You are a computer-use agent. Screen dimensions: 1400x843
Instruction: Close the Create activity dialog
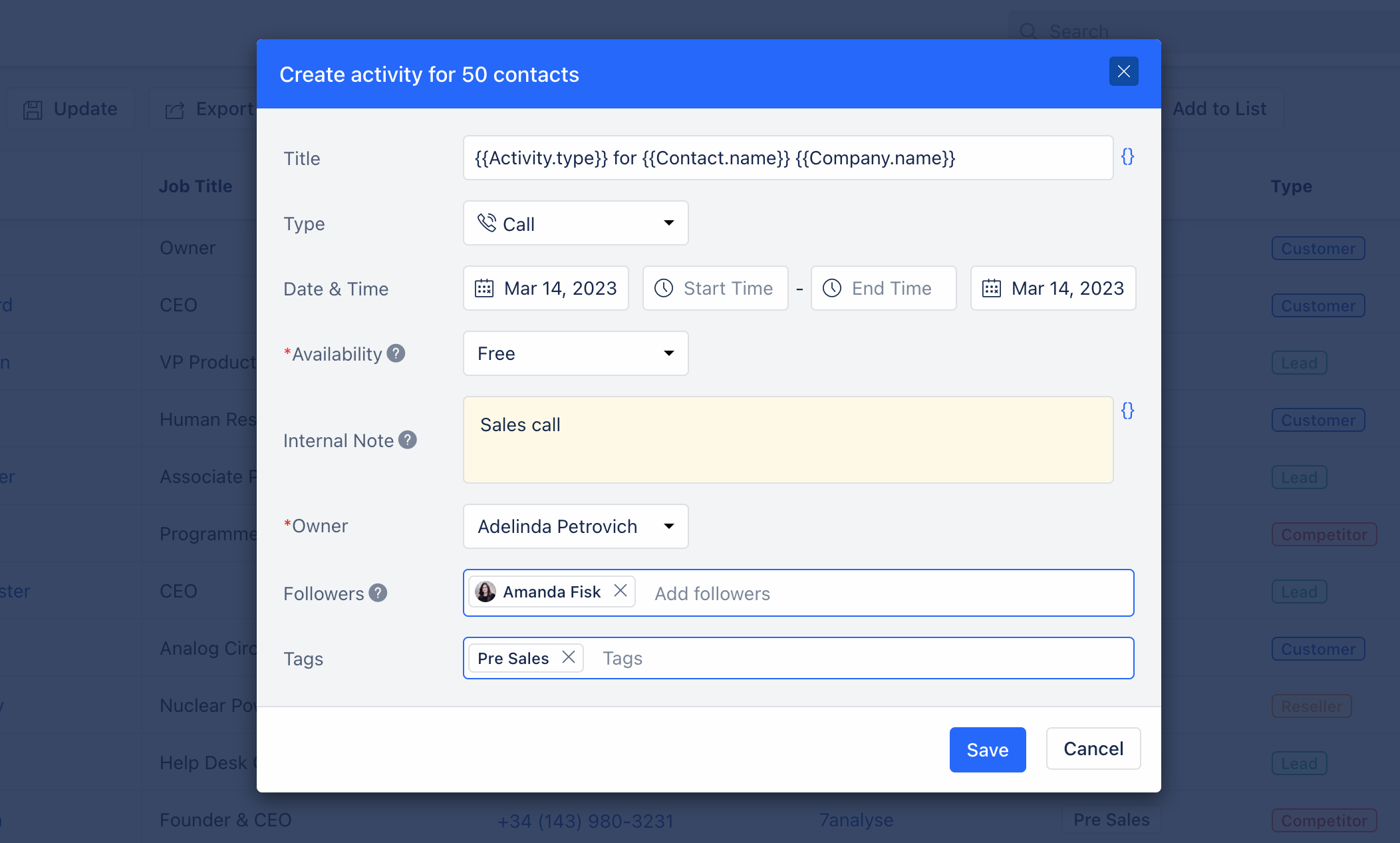(x=1123, y=71)
